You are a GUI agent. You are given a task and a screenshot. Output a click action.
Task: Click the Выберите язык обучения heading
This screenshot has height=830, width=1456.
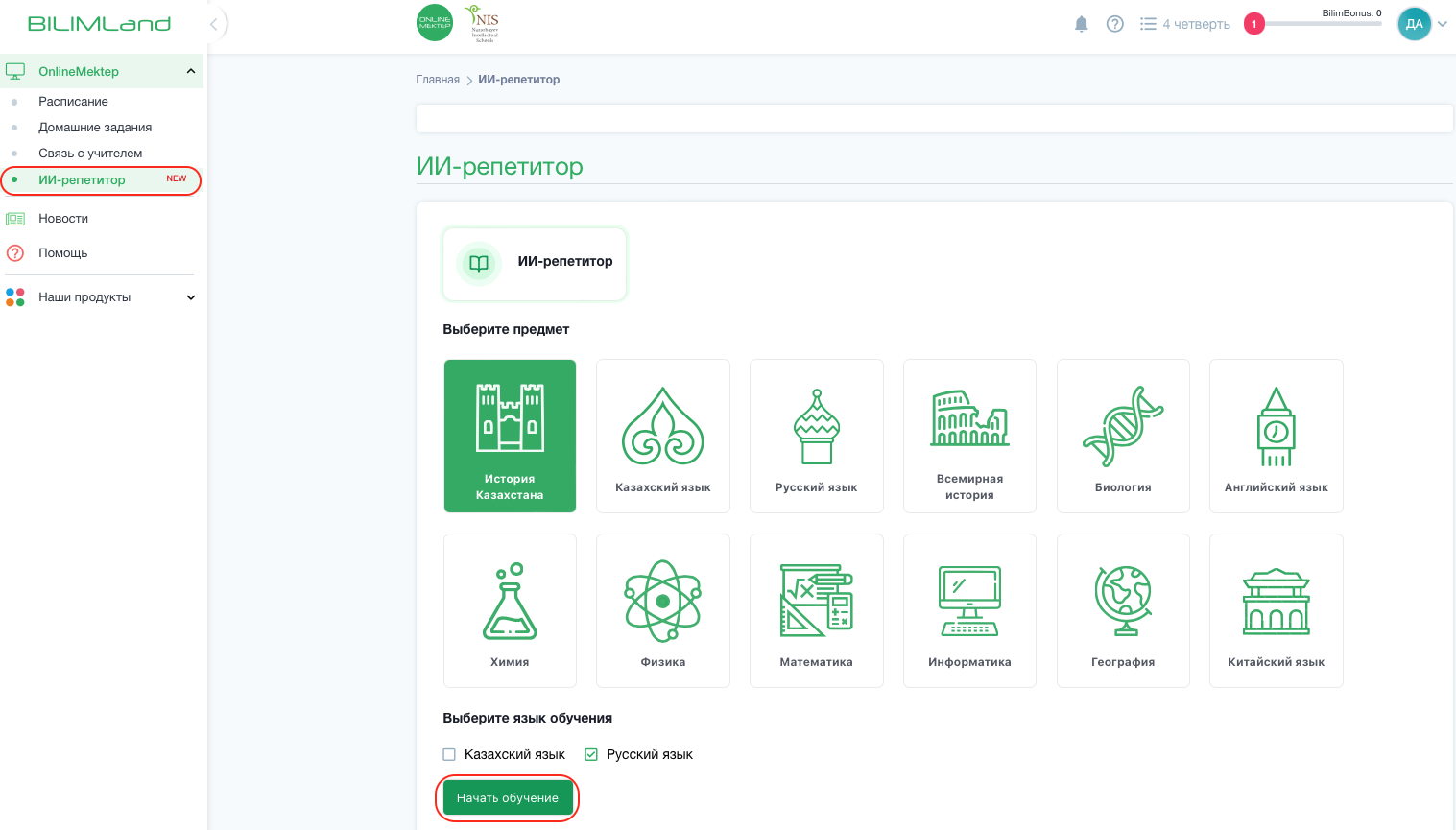pos(527,718)
